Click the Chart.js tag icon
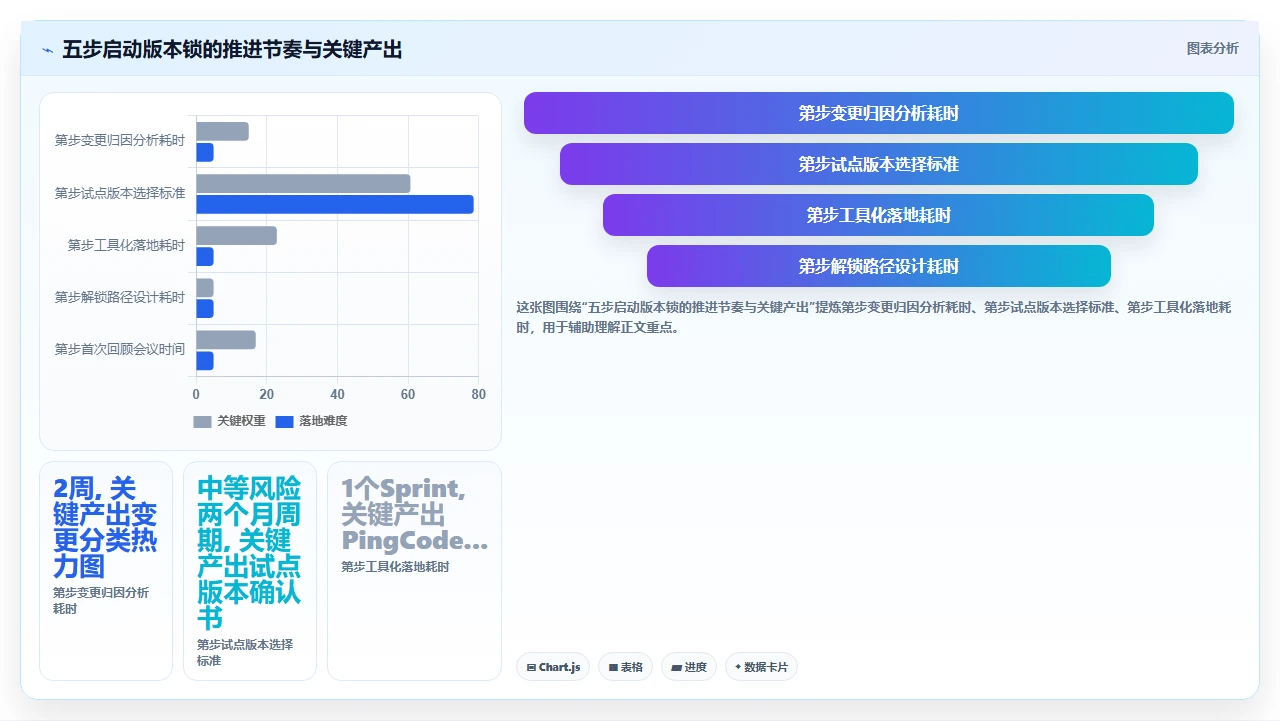 (x=531, y=667)
